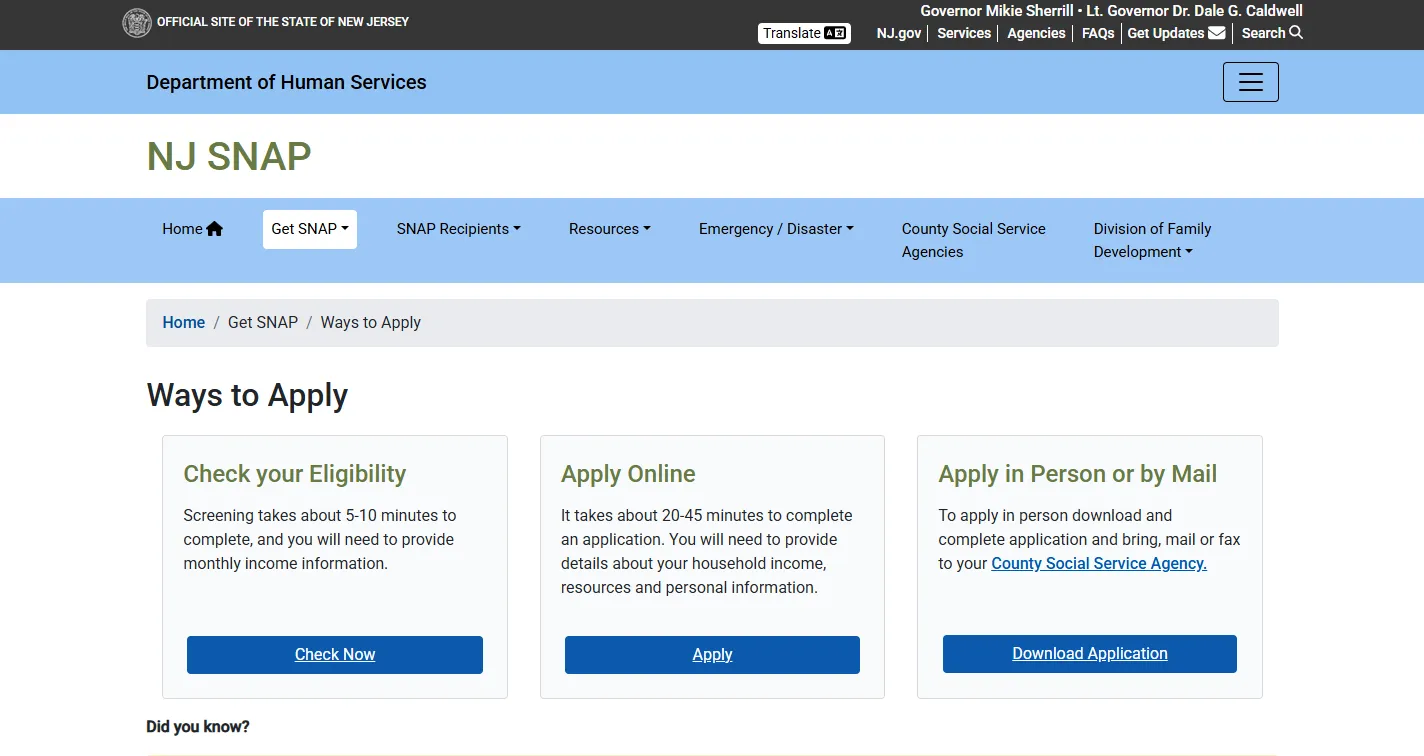The height and width of the screenshot is (756, 1424).
Task: Click the NJ SNAP heading
Action: [229, 157]
